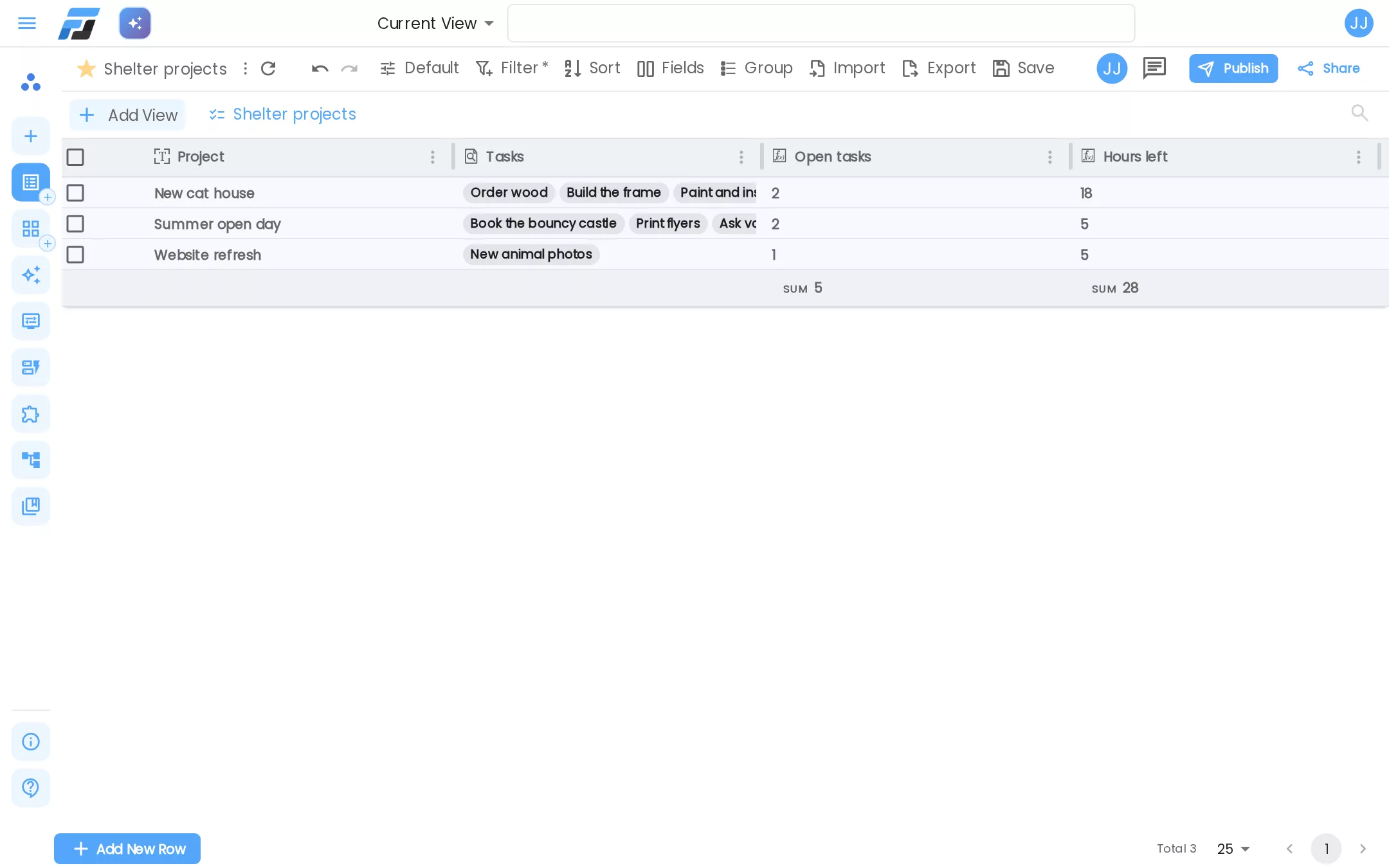Click the favorite star beside Shelter projects

pos(86,68)
